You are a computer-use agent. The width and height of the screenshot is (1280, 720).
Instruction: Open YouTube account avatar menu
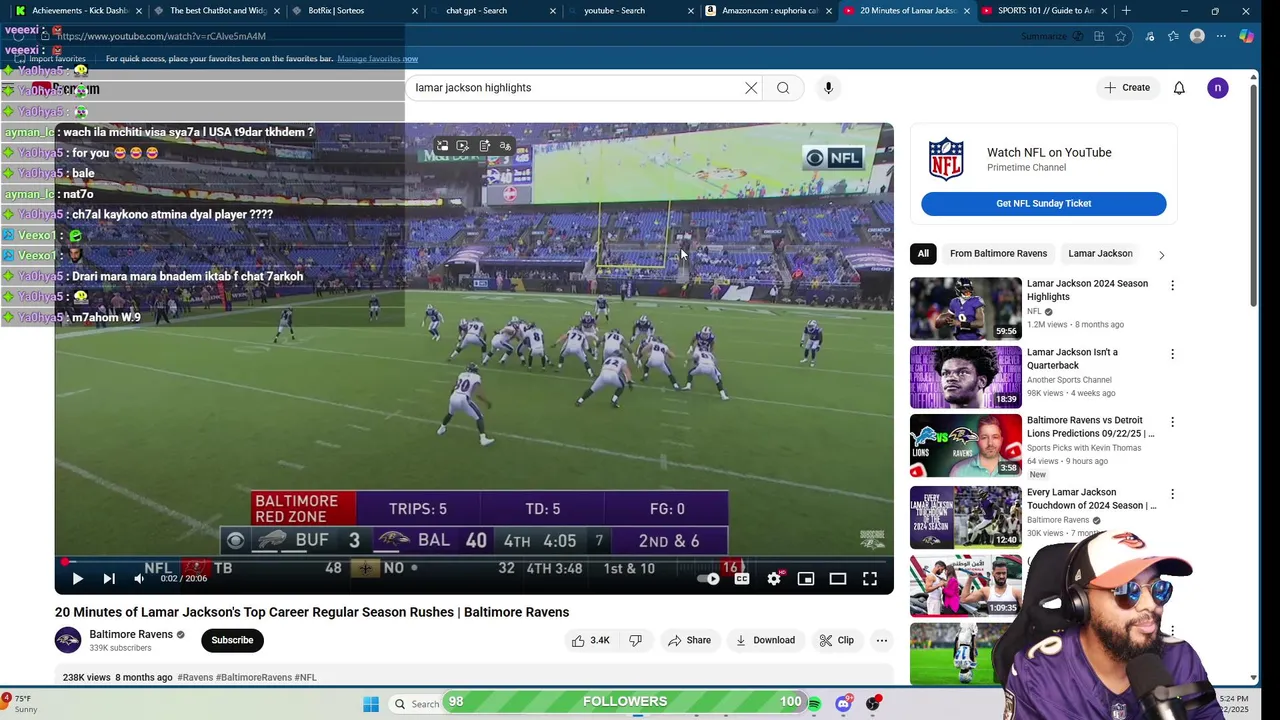click(x=1217, y=88)
